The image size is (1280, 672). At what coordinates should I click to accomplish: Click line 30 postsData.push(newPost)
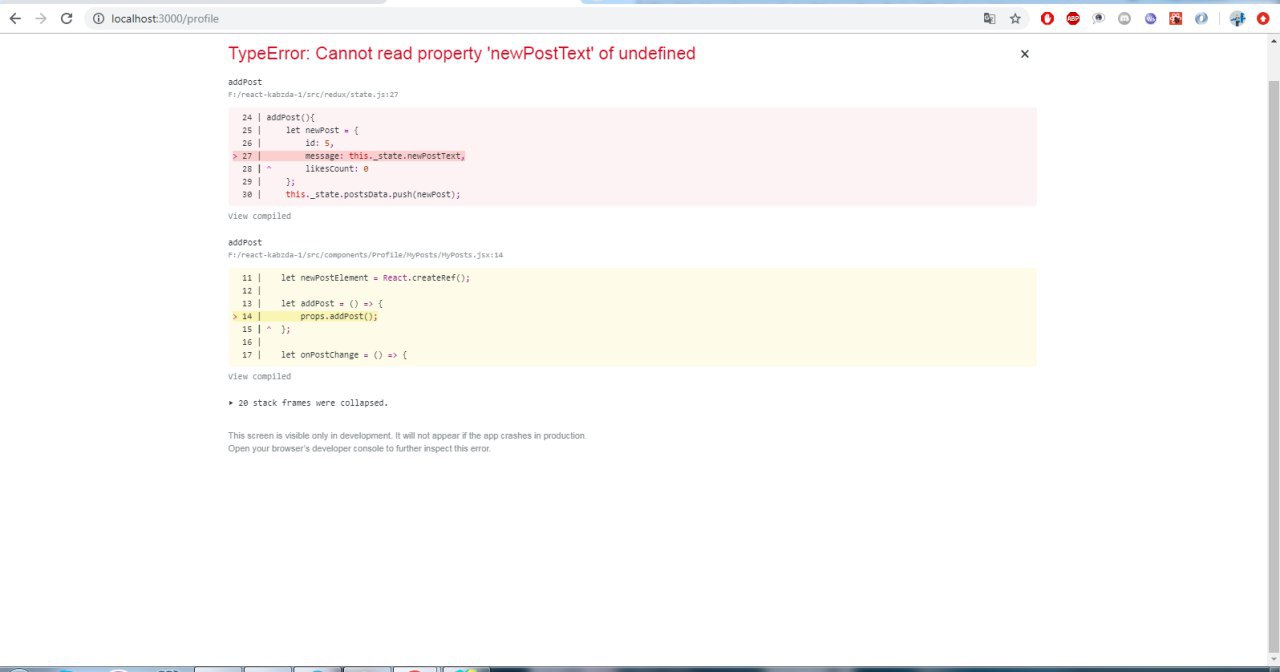[x=373, y=195]
